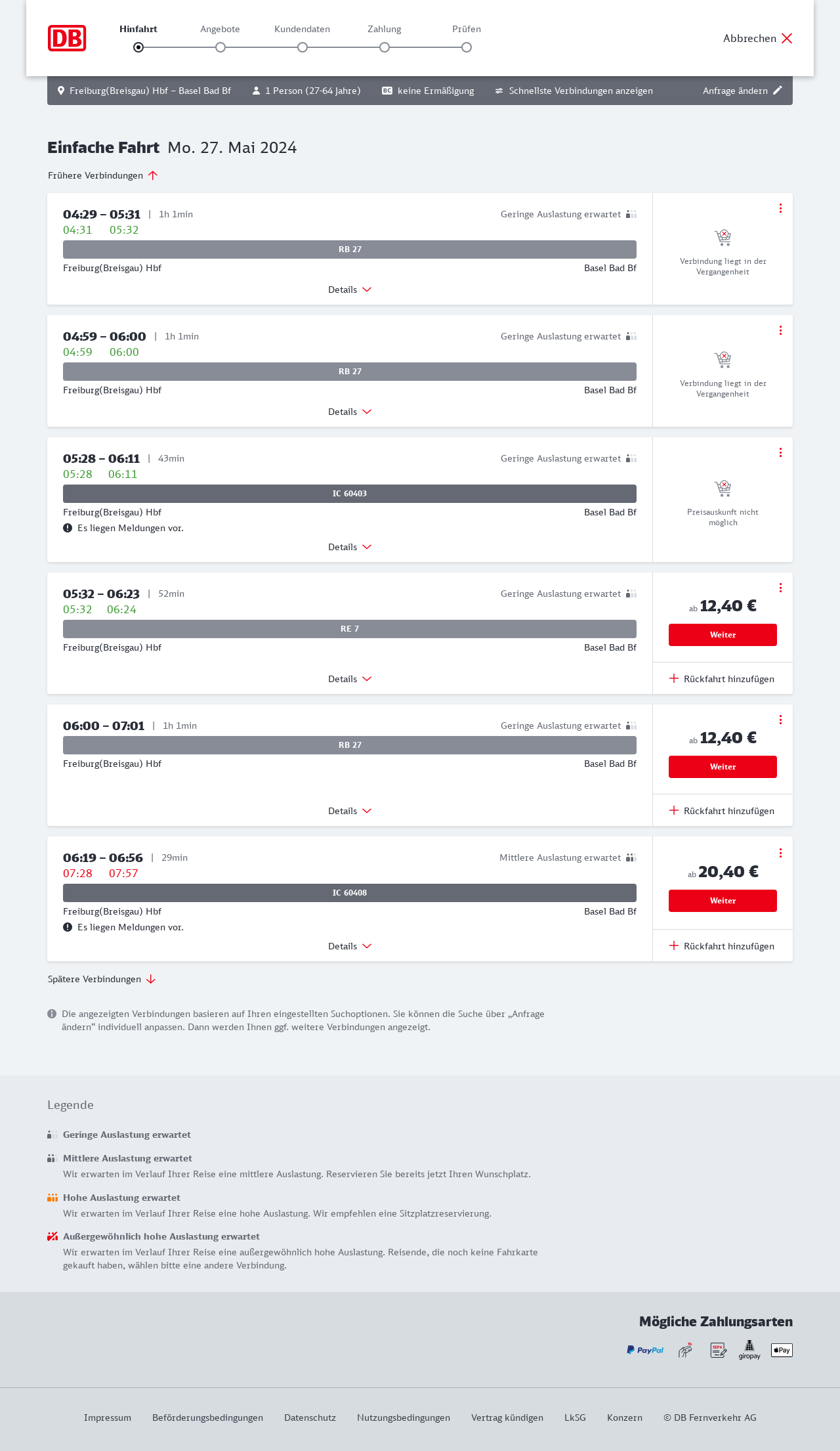
Task: Click the pencil icon beside Anfrage ändern
Action: click(x=778, y=91)
